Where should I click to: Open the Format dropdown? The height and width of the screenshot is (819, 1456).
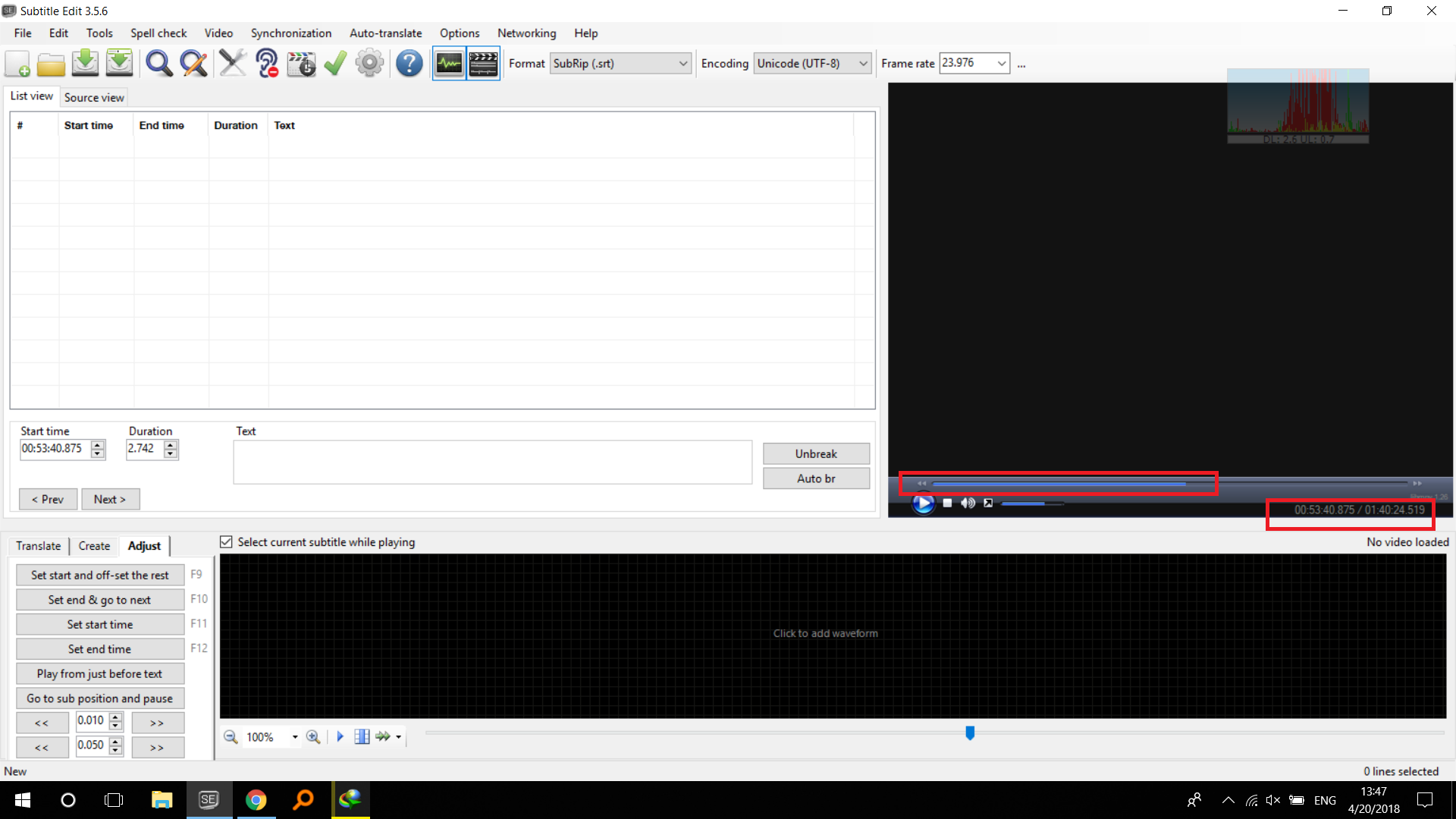[682, 63]
